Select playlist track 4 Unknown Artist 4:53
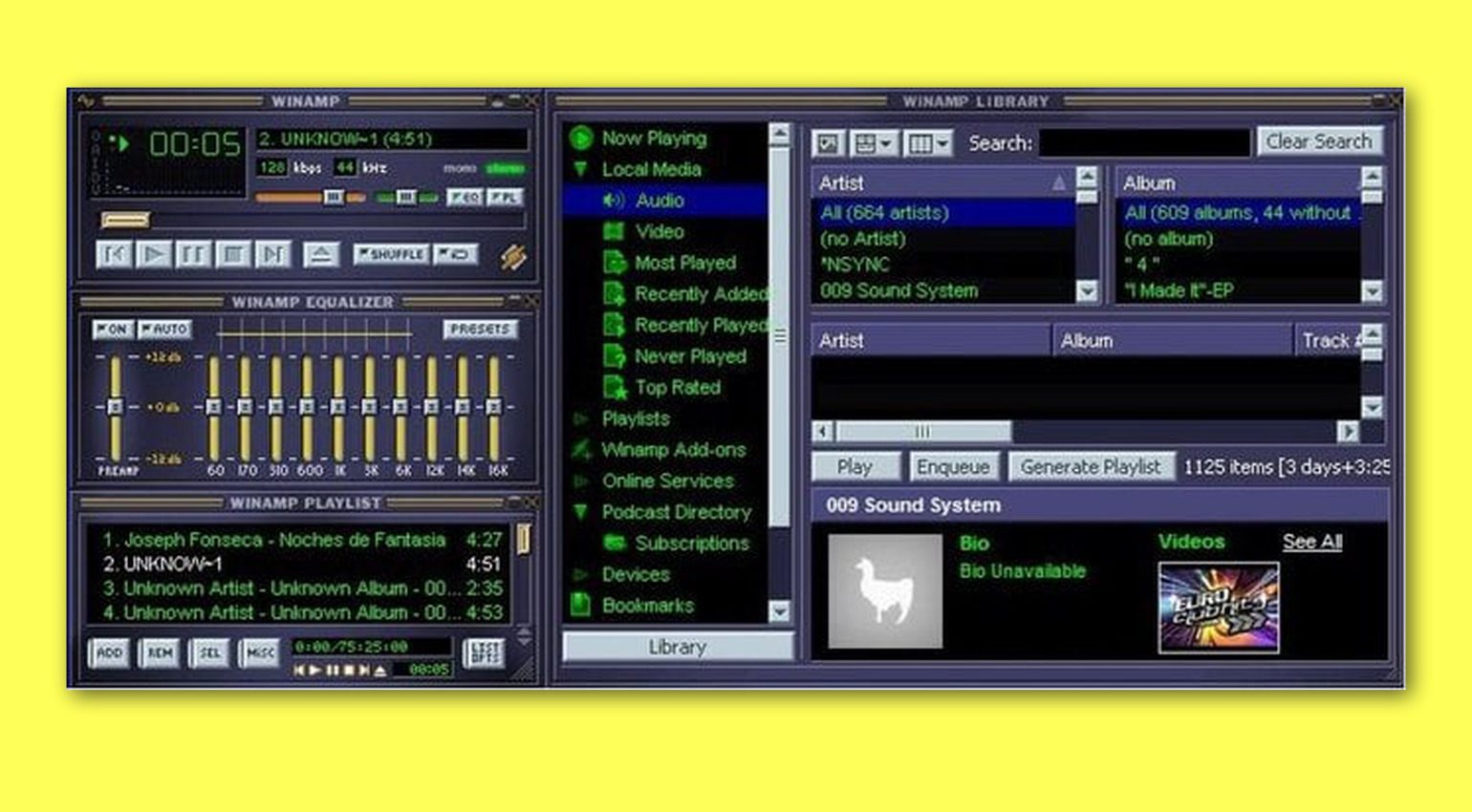 (x=302, y=611)
